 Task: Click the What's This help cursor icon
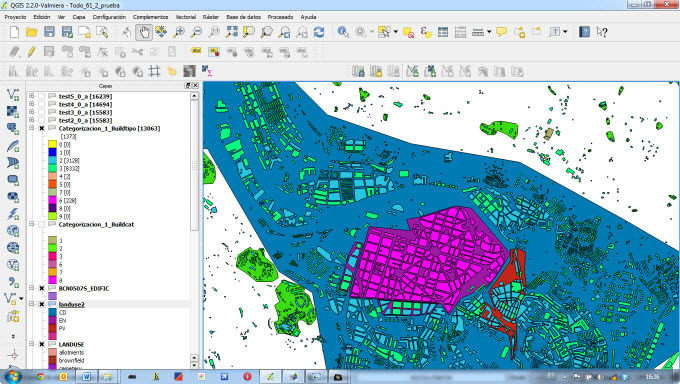click(x=602, y=32)
